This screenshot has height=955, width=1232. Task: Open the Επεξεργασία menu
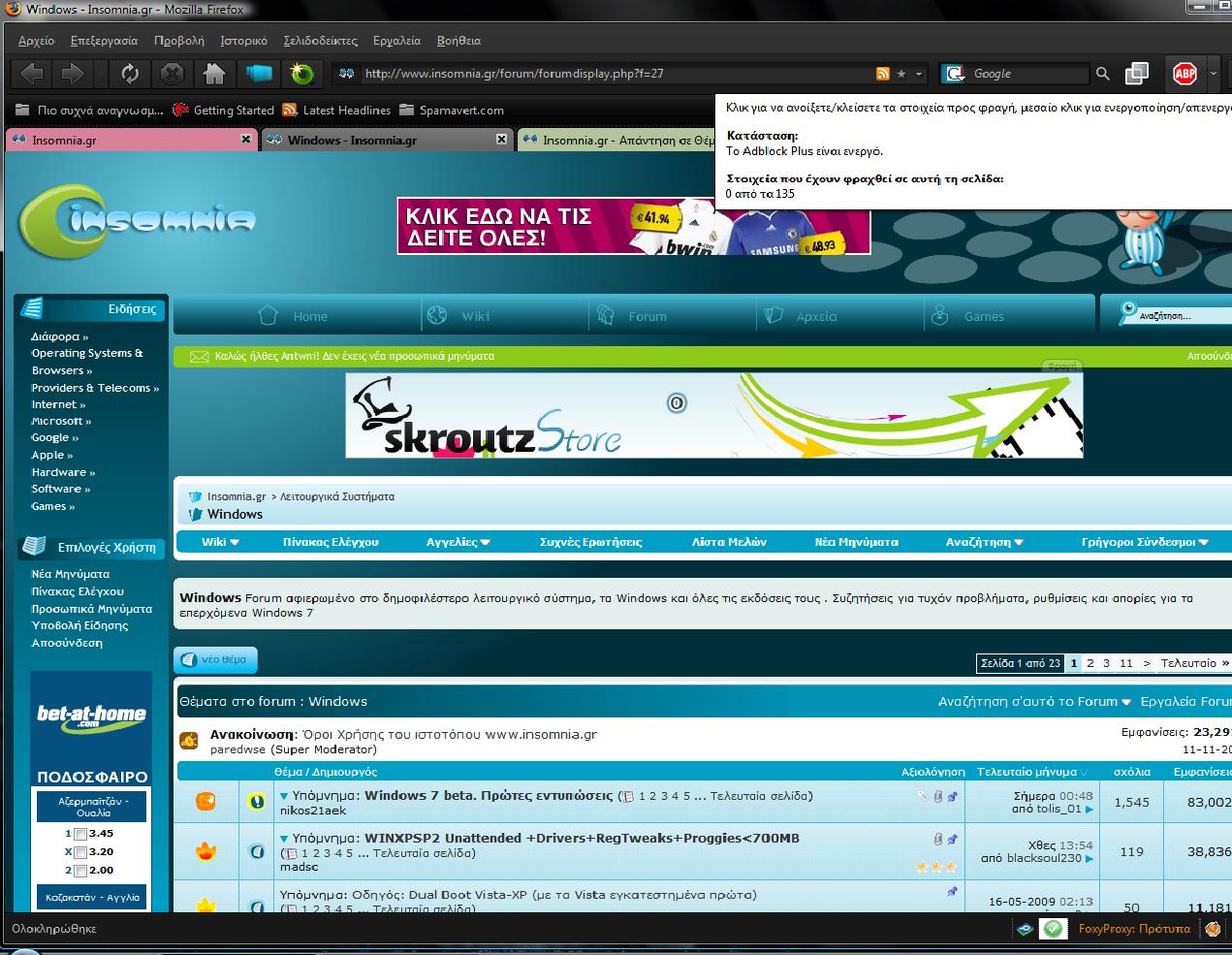pyautogui.click(x=104, y=41)
